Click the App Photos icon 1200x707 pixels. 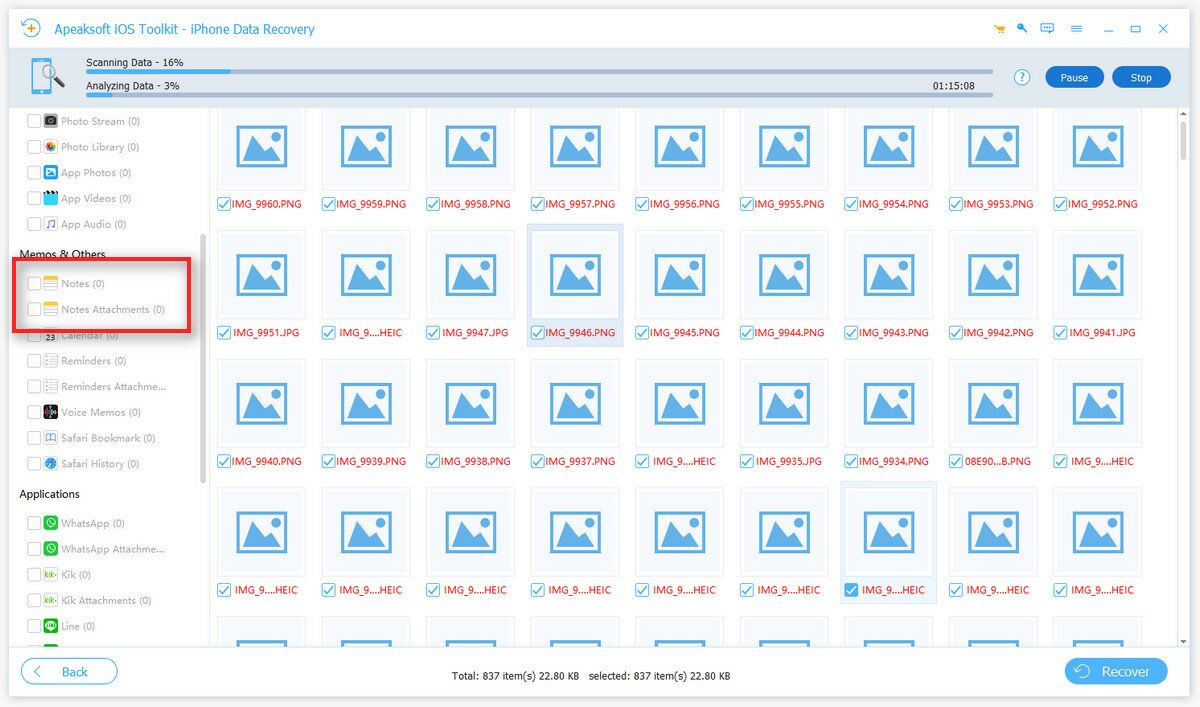(50, 173)
